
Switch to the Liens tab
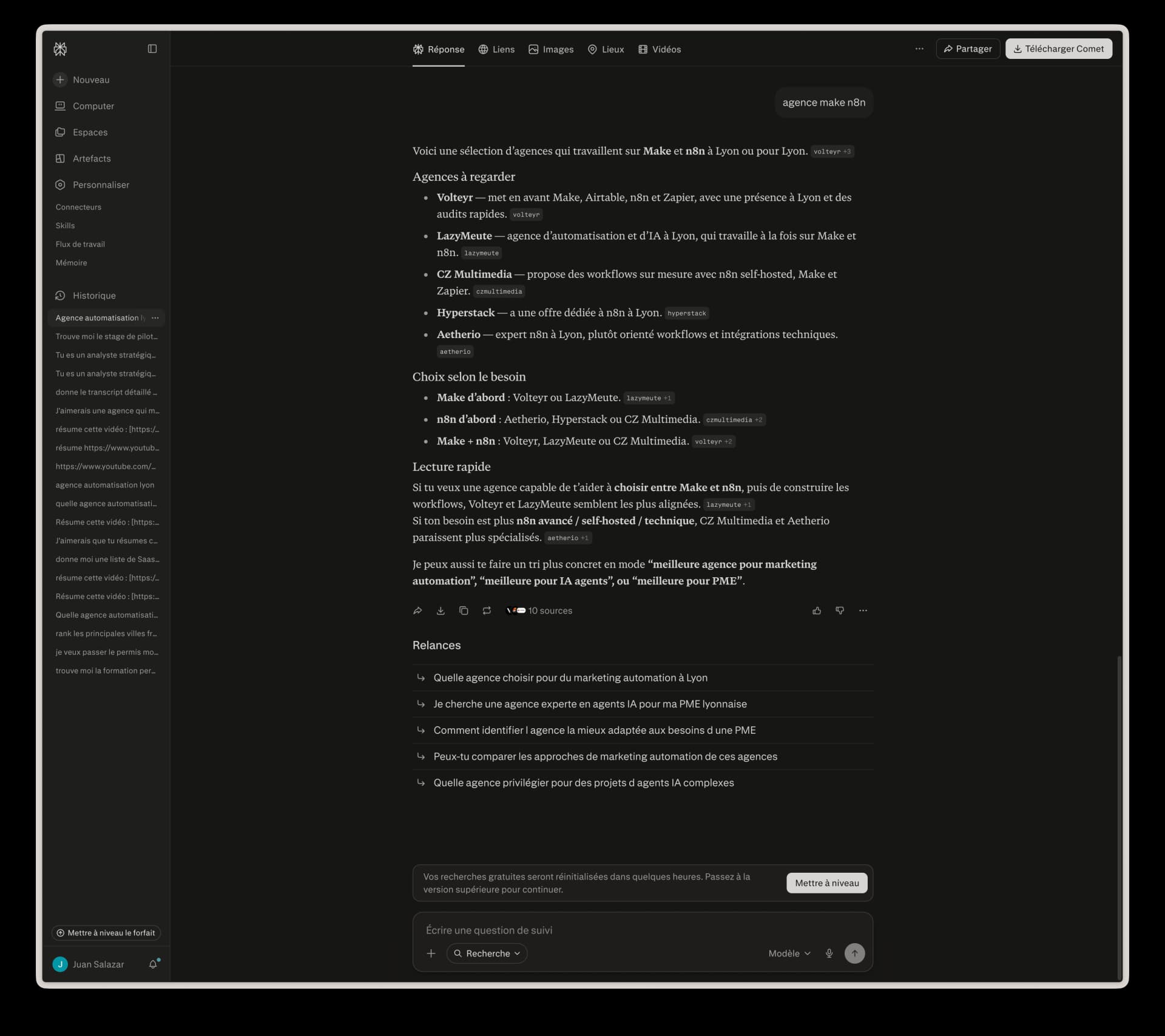click(496, 49)
